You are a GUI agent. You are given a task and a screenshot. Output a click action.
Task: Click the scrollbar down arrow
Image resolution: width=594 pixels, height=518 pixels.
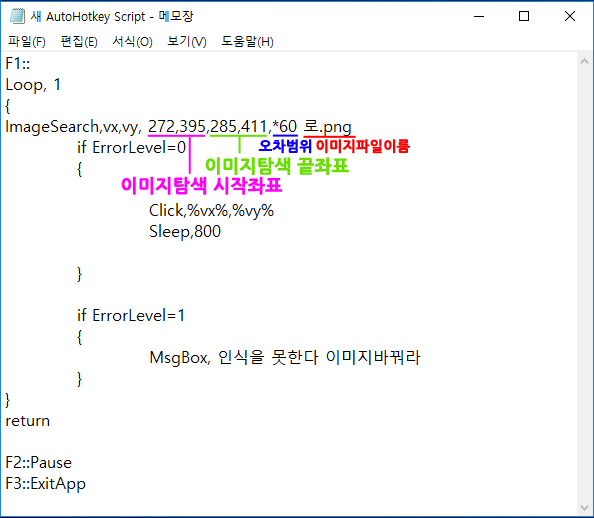click(x=584, y=508)
